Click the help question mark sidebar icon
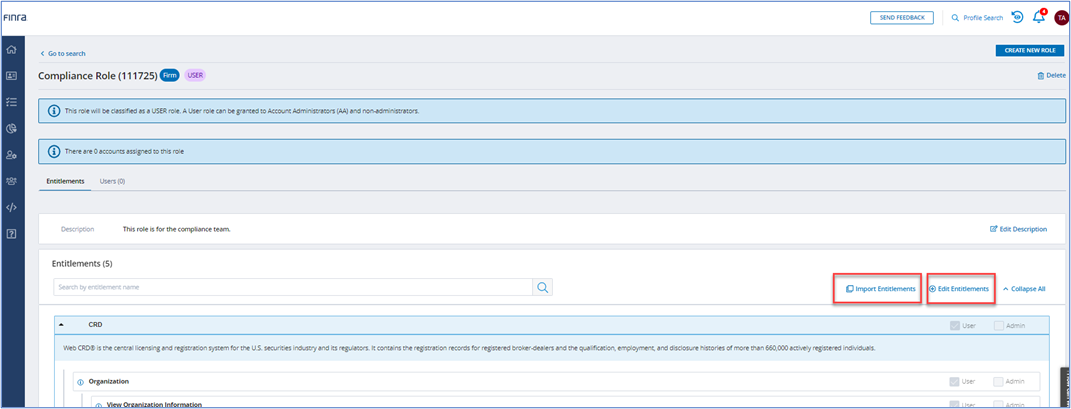The width and height of the screenshot is (1071, 409). tap(11, 233)
